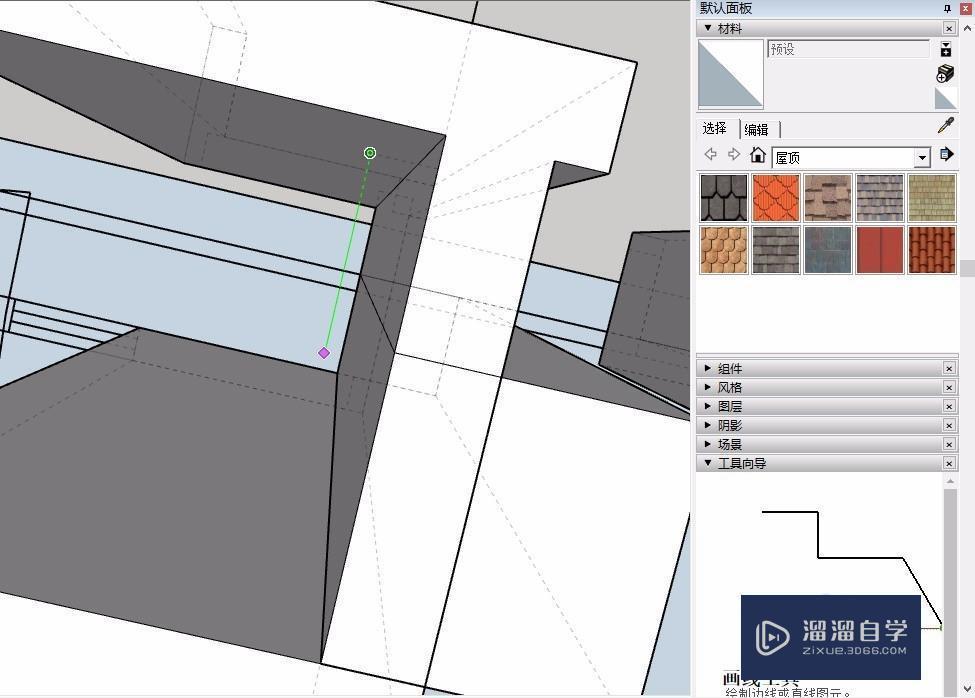The height and width of the screenshot is (698, 975).
Task: Switch to the 选择 tab
Action: pos(715,128)
